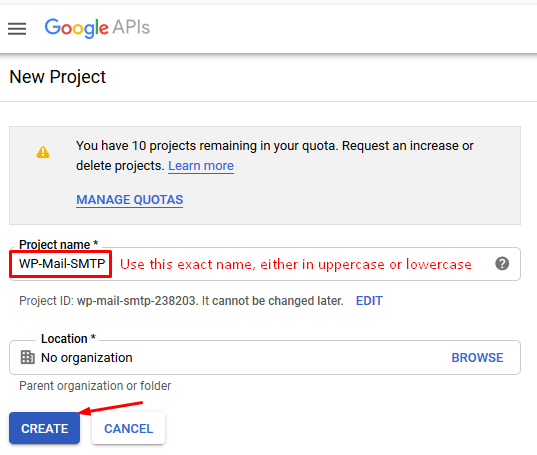Open the hamburger navigation menu
537x455 pixels.
tap(17, 28)
